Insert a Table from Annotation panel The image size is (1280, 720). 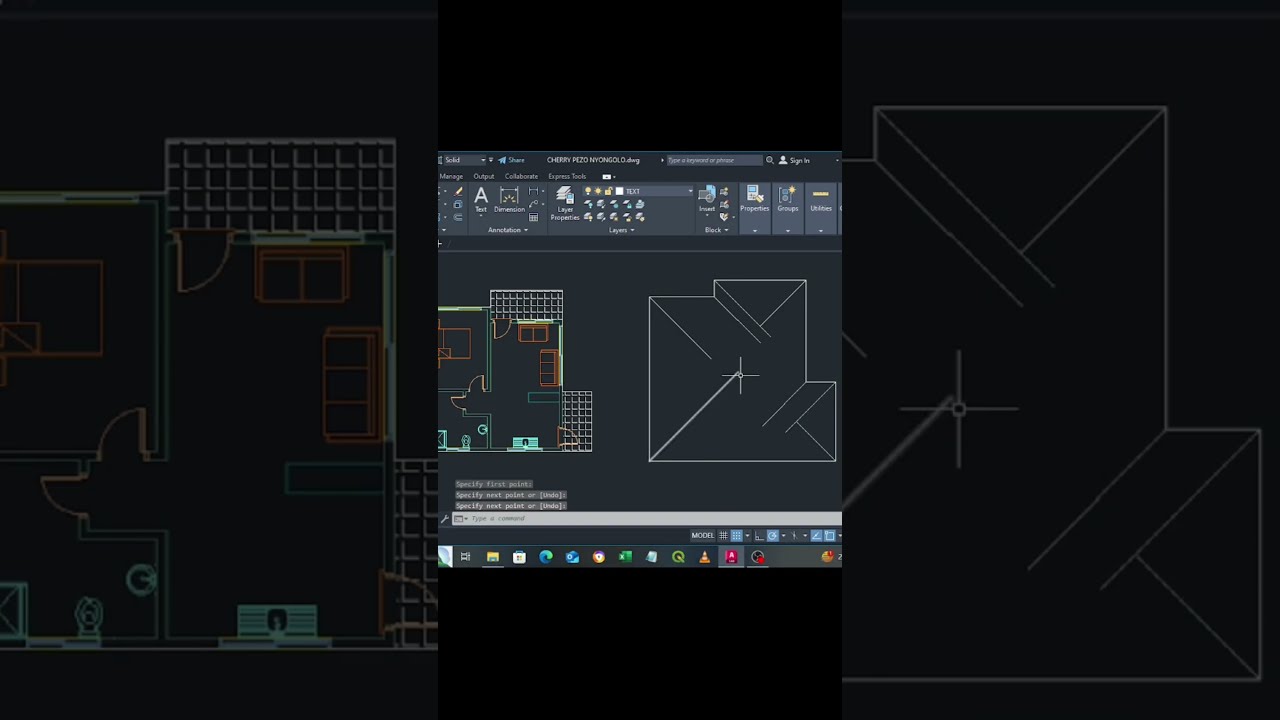coord(533,217)
